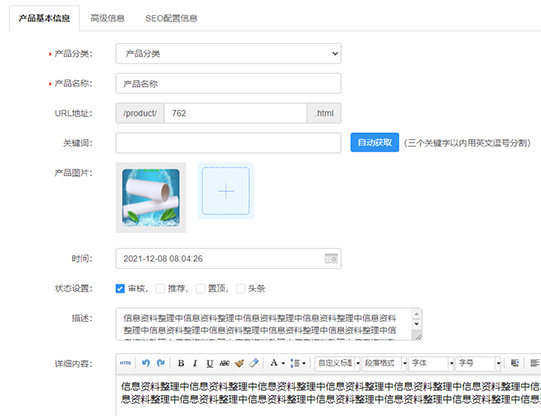The image size is (541, 416).
Task: Apply strikethrough with ABC icon
Action: 224,363
